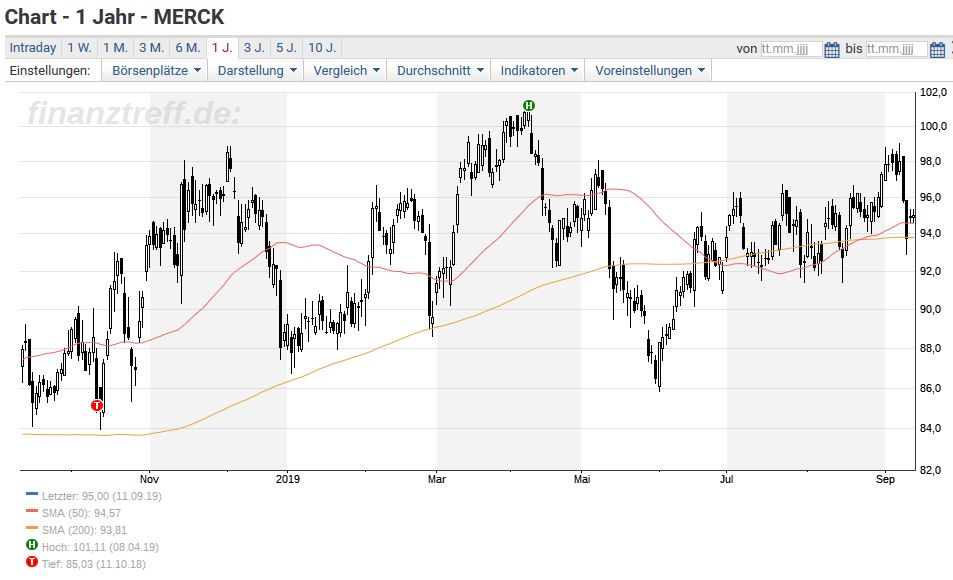Click the green H icon in the legend
Viewport: 953px width, 580px height.
click(x=32, y=545)
